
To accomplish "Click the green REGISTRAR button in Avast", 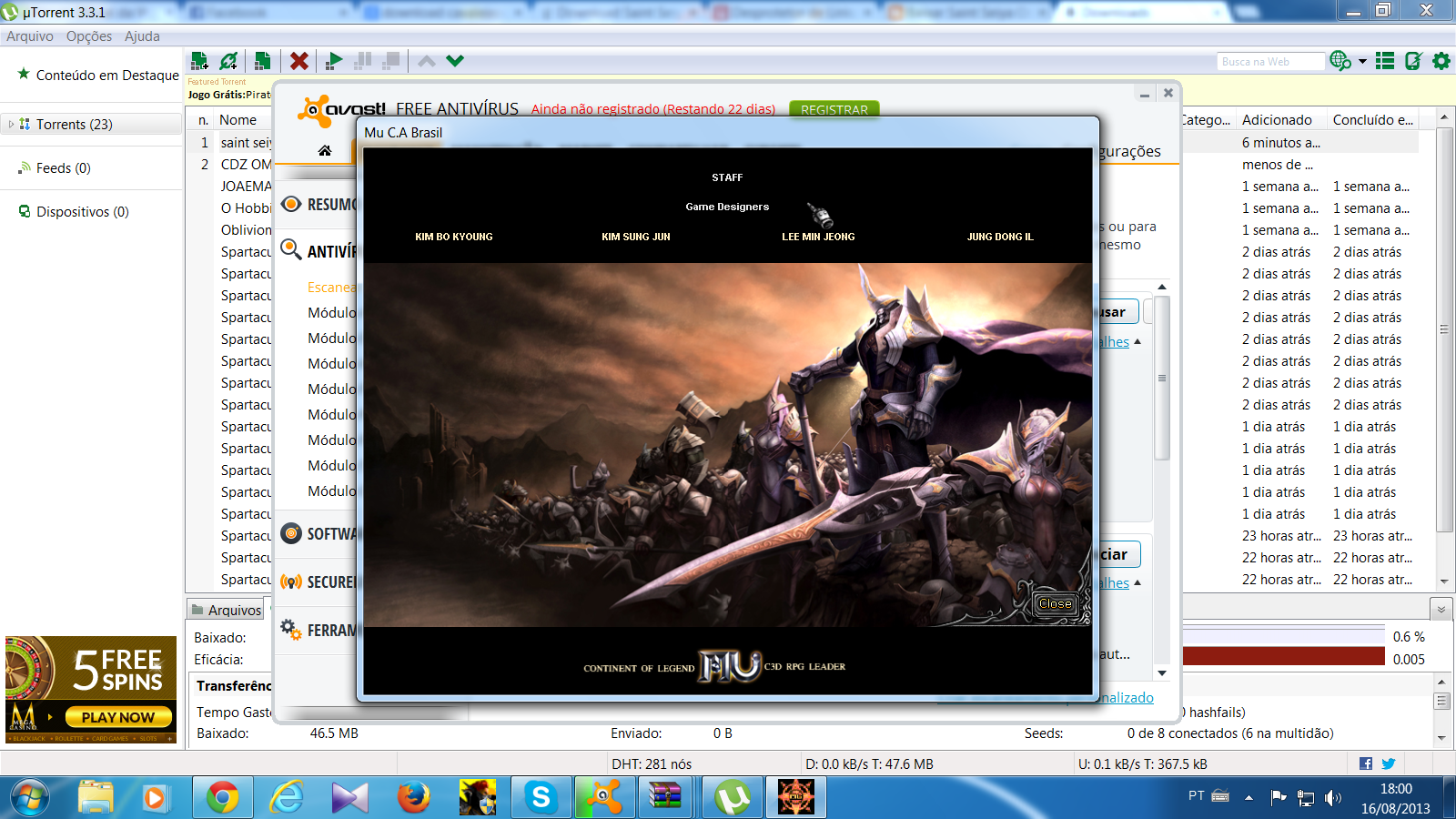I will click(834, 109).
